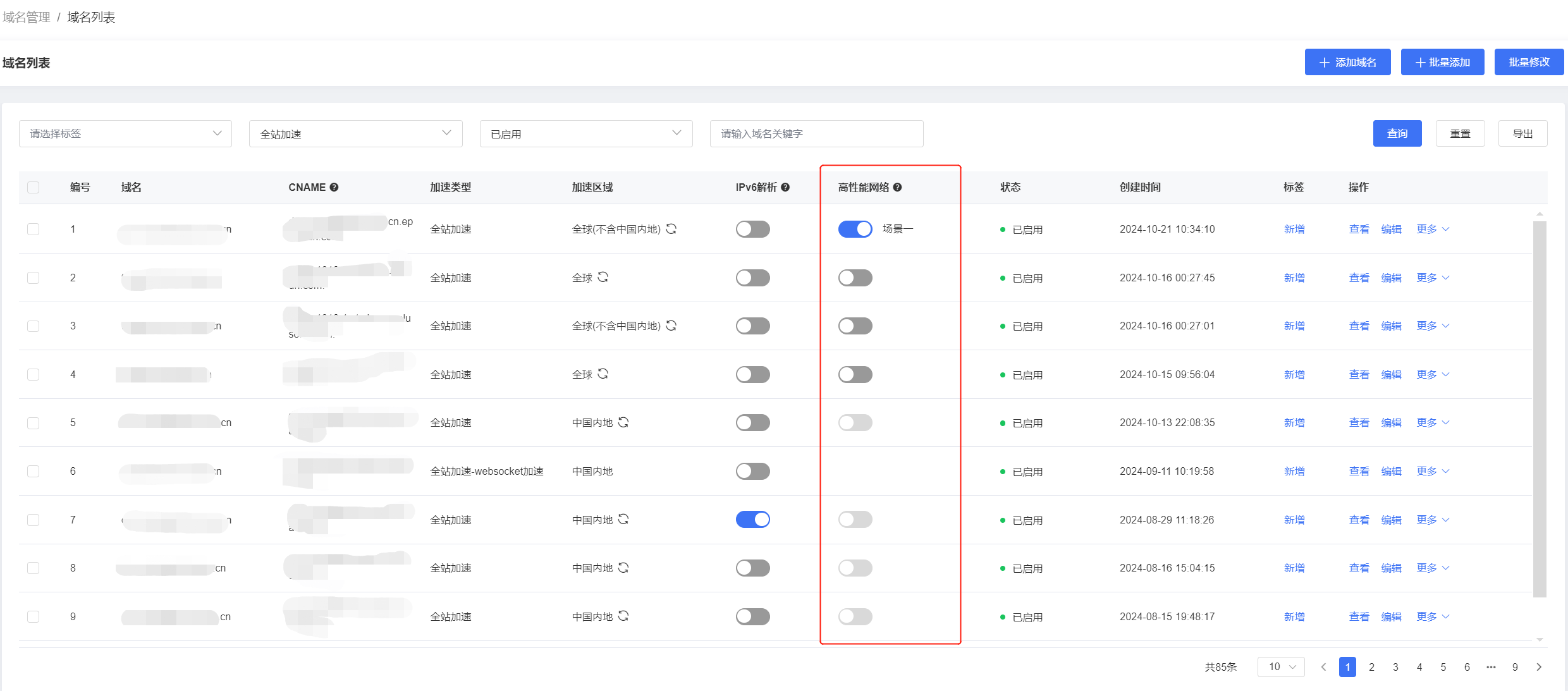Viewport: 1568px width, 691px height.
Task: Go to page 2
Action: (x=1371, y=667)
